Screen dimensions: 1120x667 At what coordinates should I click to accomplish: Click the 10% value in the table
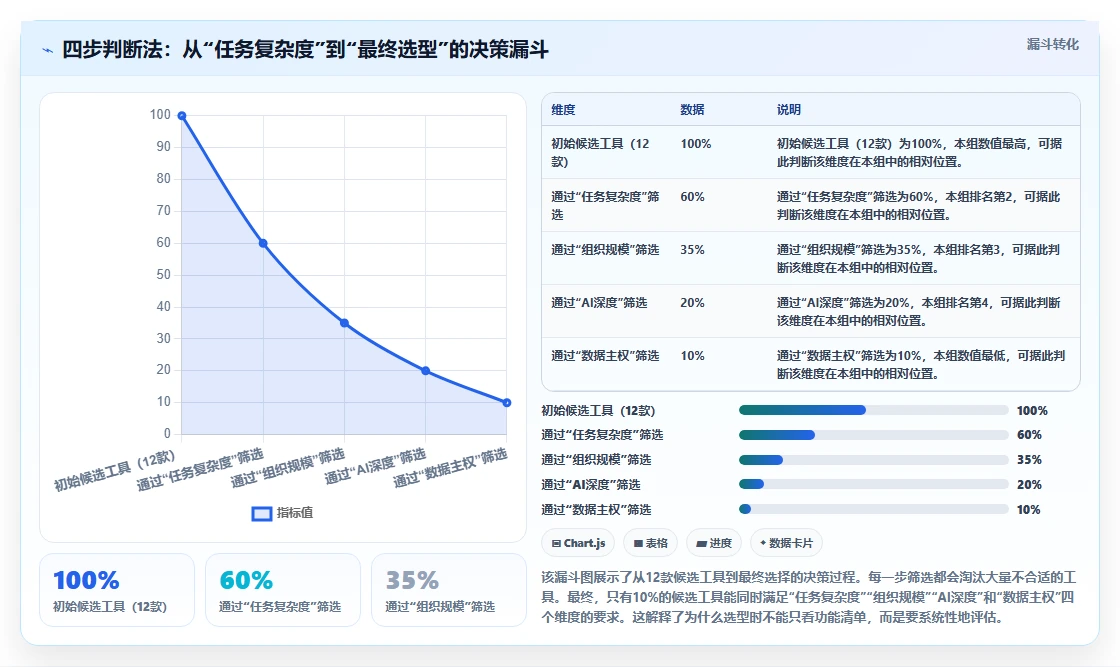tap(692, 356)
